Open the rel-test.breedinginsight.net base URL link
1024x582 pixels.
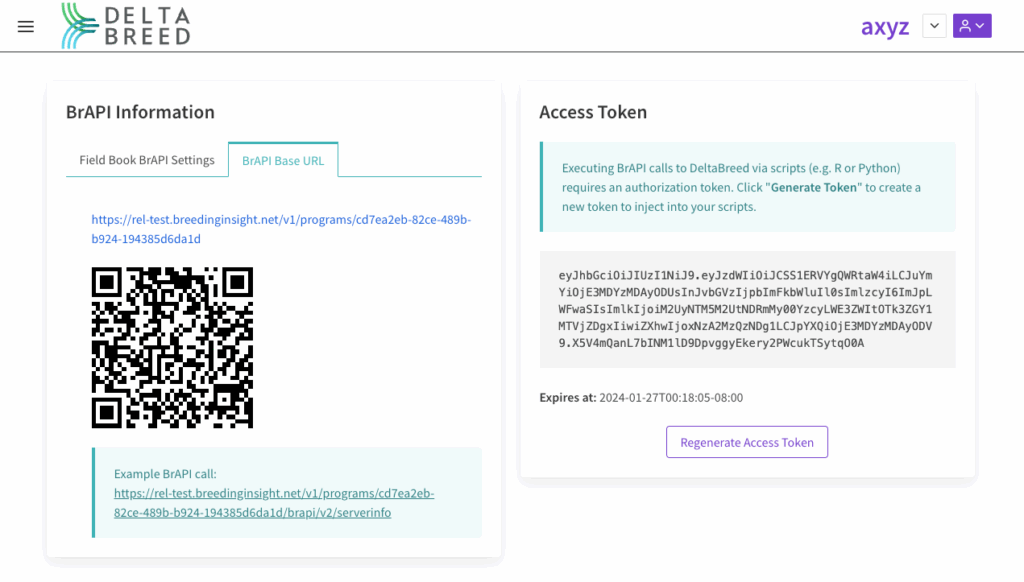(x=280, y=229)
